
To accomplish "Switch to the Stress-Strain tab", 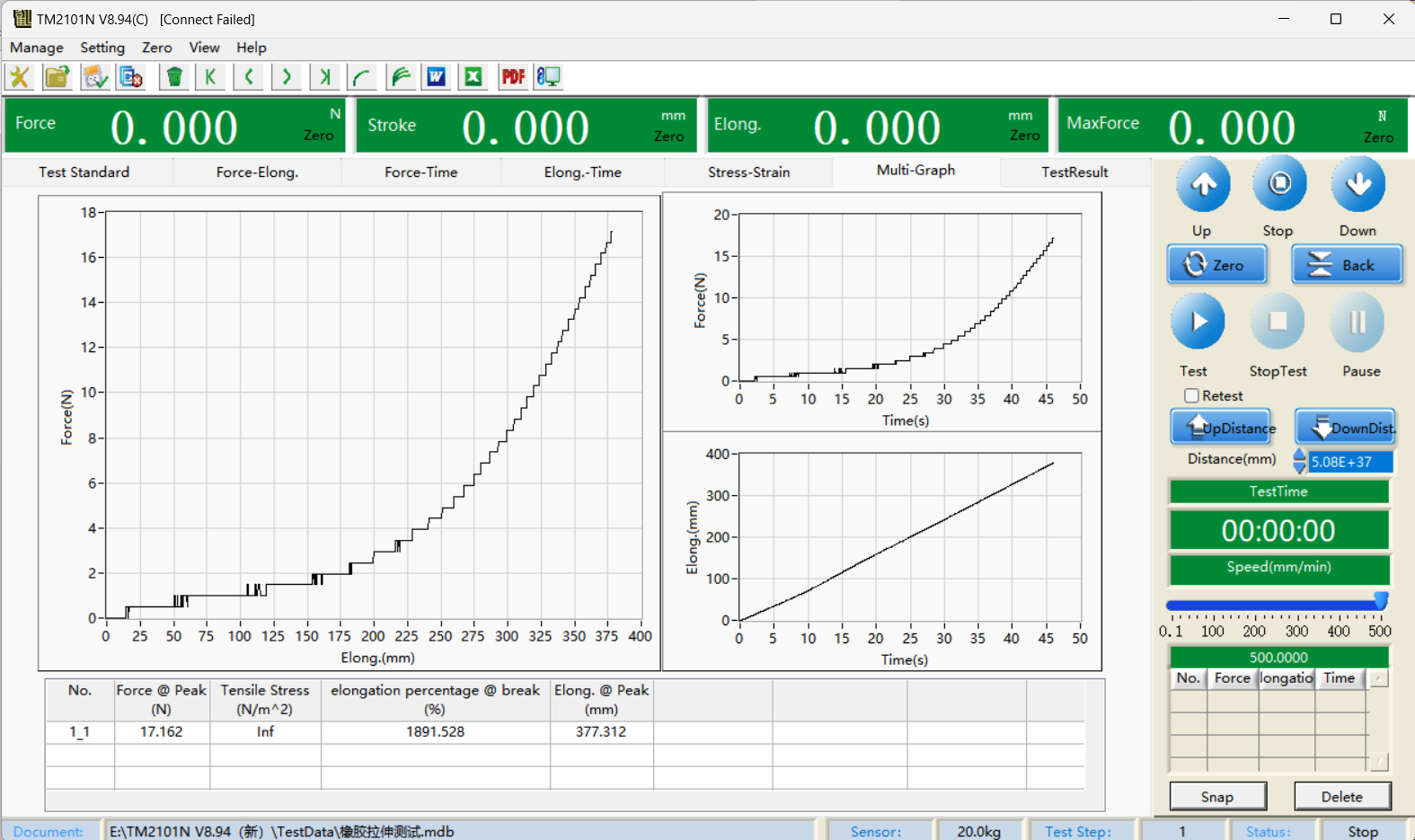I will click(x=748, y=172).
